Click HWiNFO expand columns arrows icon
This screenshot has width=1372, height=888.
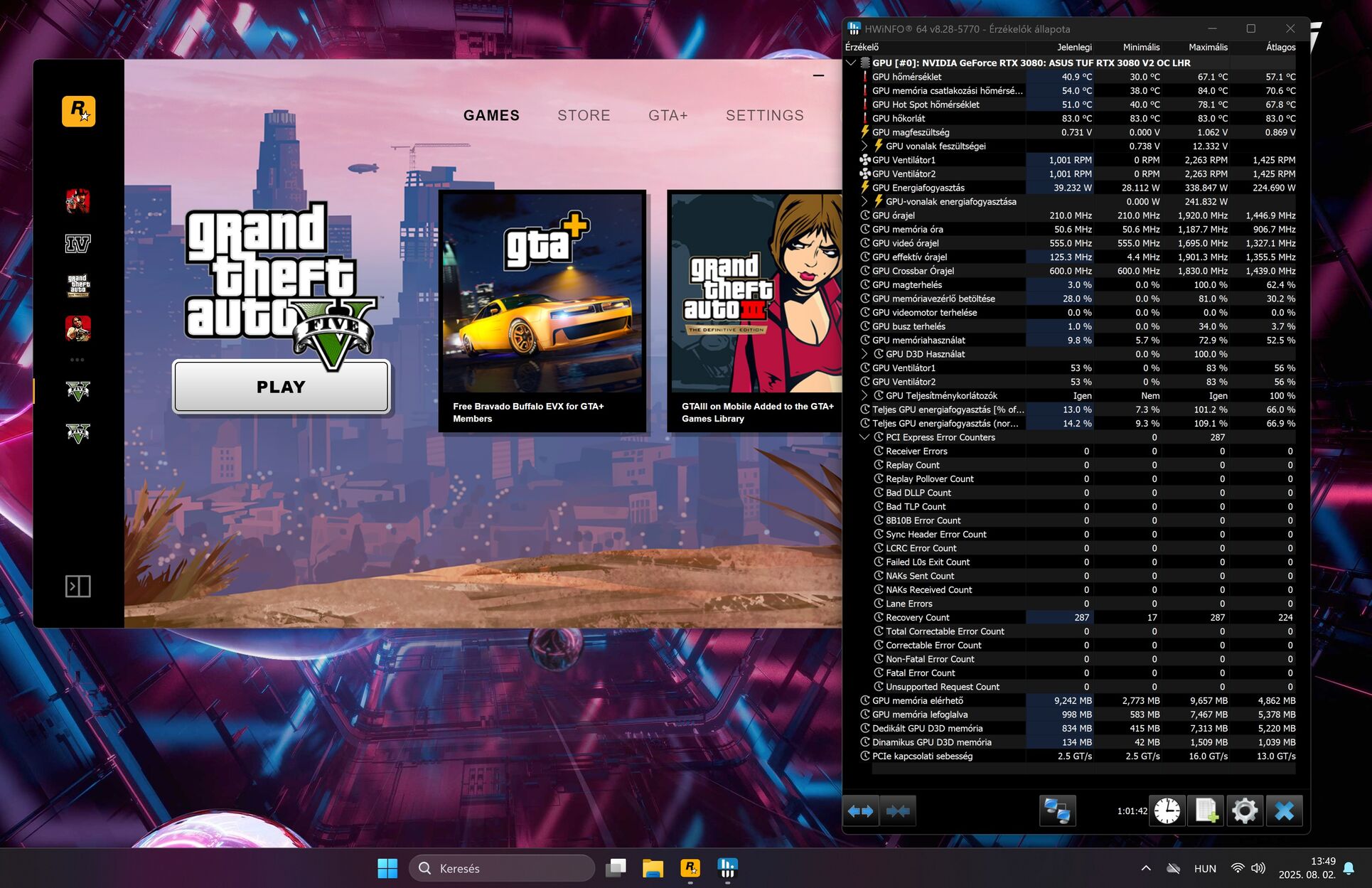point(860,811)
